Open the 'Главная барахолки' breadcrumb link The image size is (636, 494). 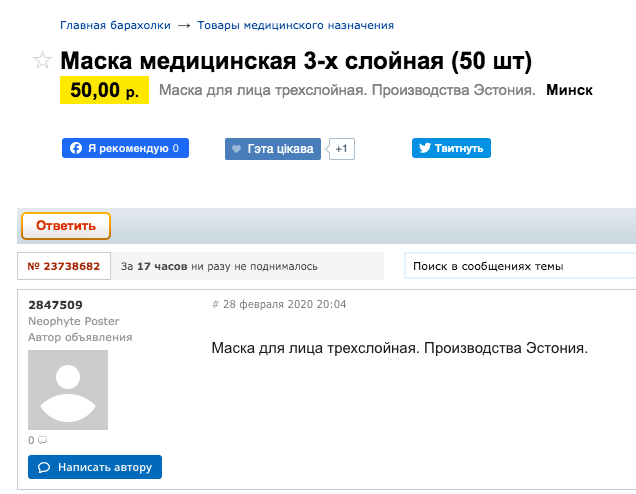coord(115,25)
